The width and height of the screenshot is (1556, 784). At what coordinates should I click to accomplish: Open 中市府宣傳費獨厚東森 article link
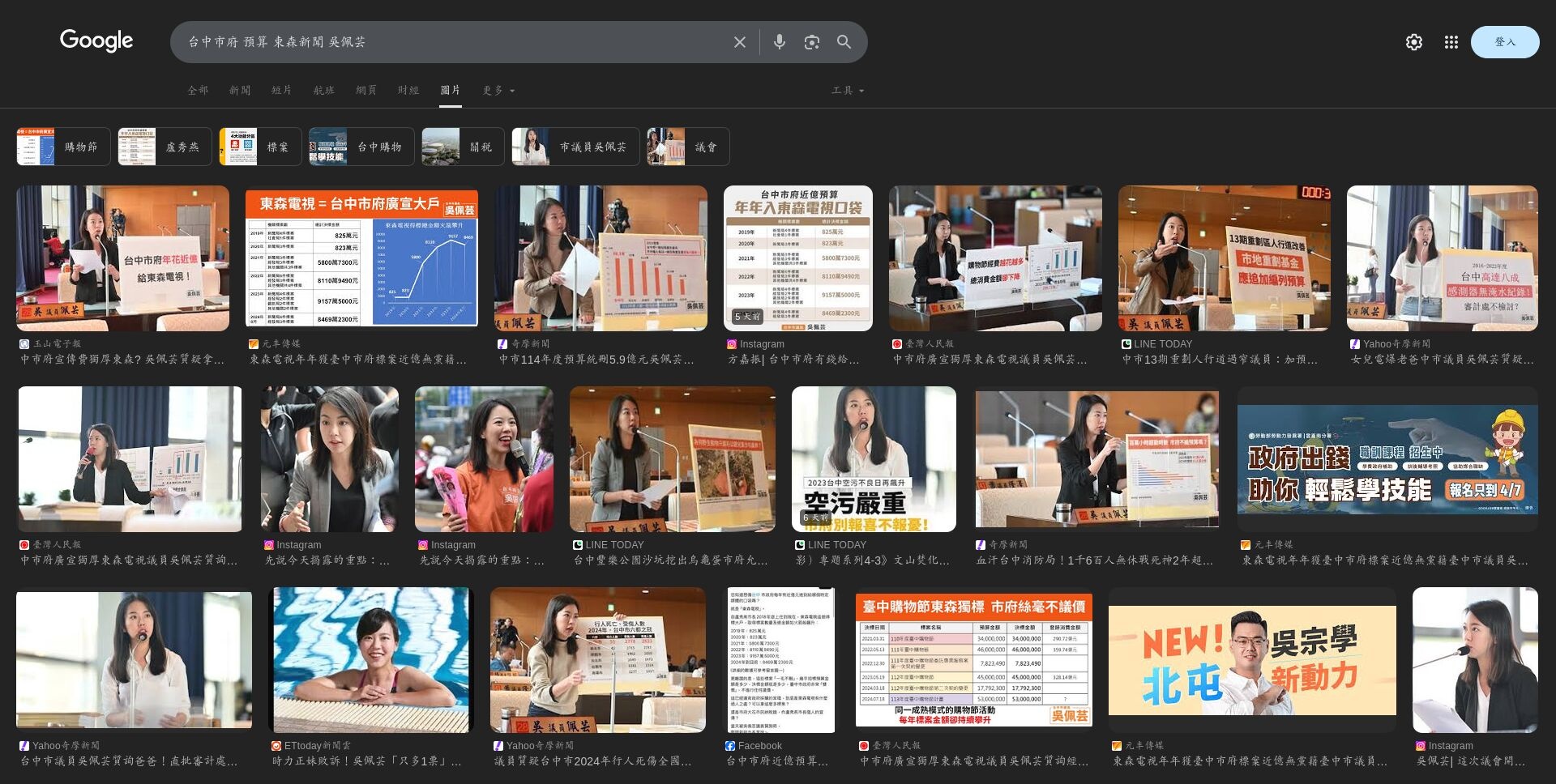tap(123, 360)
